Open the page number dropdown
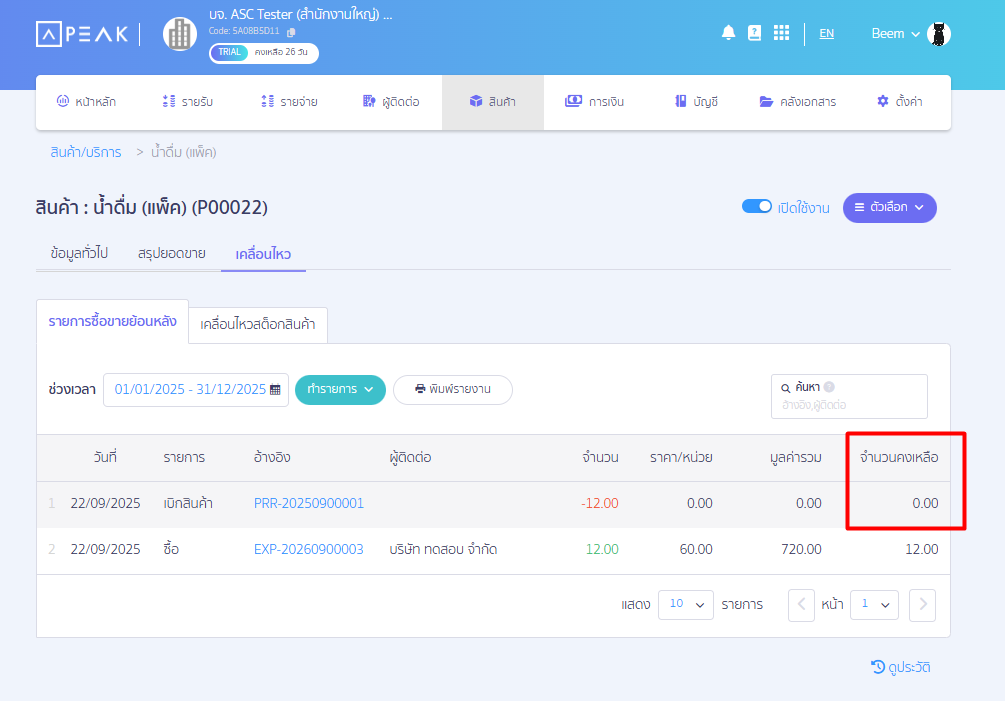 [x=874, y=605]
